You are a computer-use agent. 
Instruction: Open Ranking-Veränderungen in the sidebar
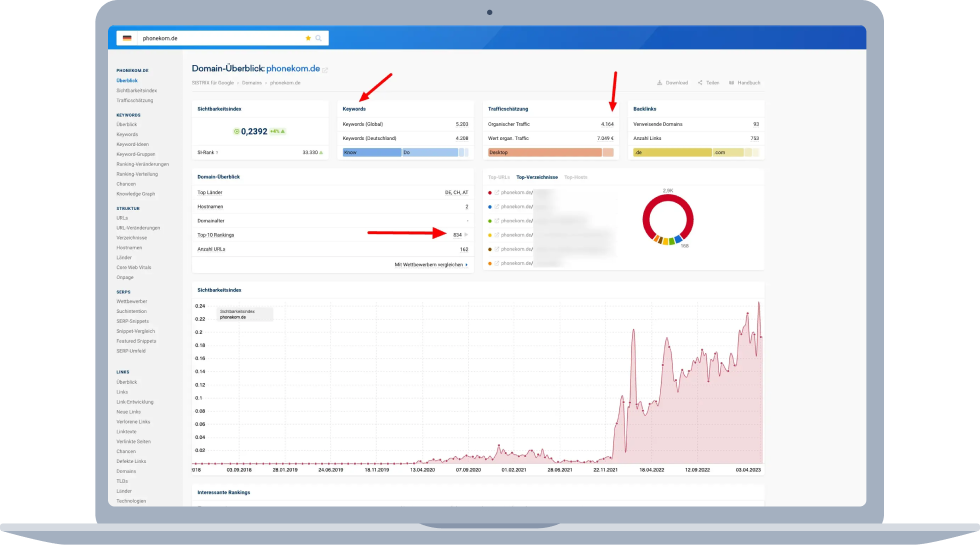[142, 164]
